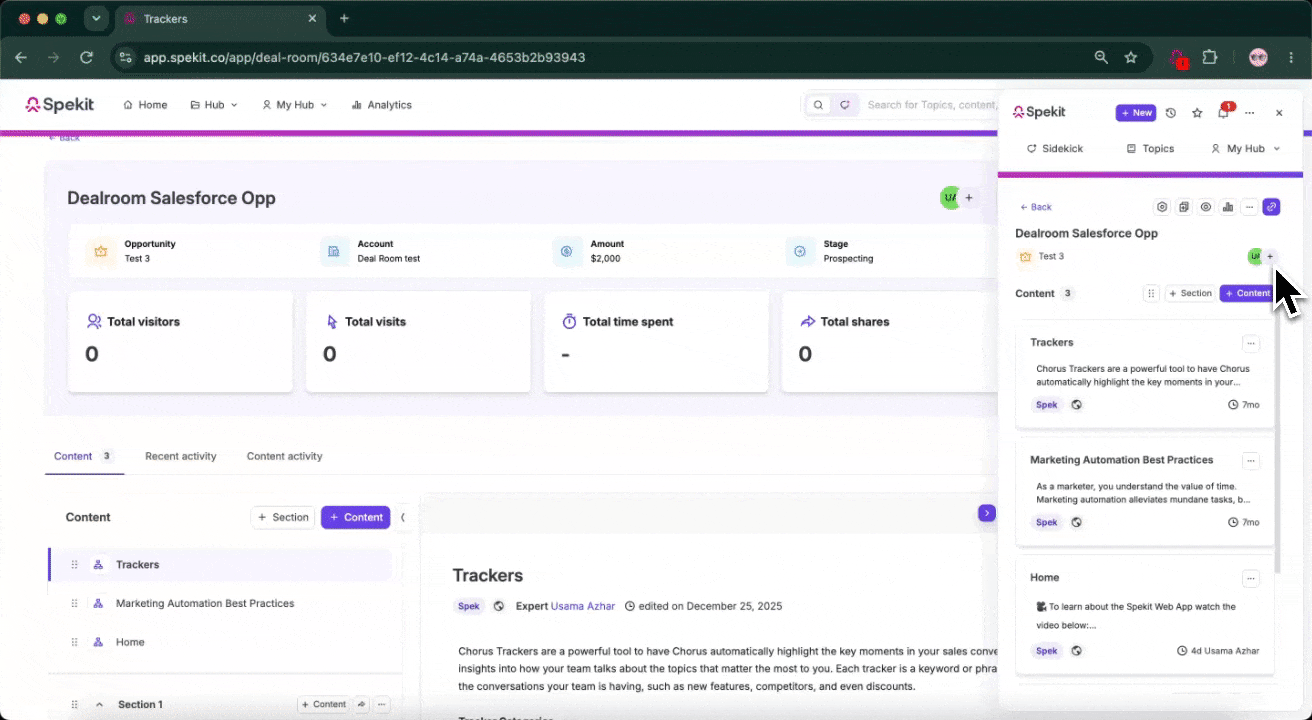Viewport: 1312px width, 720px height.
Task: Go to Home in top navigation
Action: (x=145, y=105)
